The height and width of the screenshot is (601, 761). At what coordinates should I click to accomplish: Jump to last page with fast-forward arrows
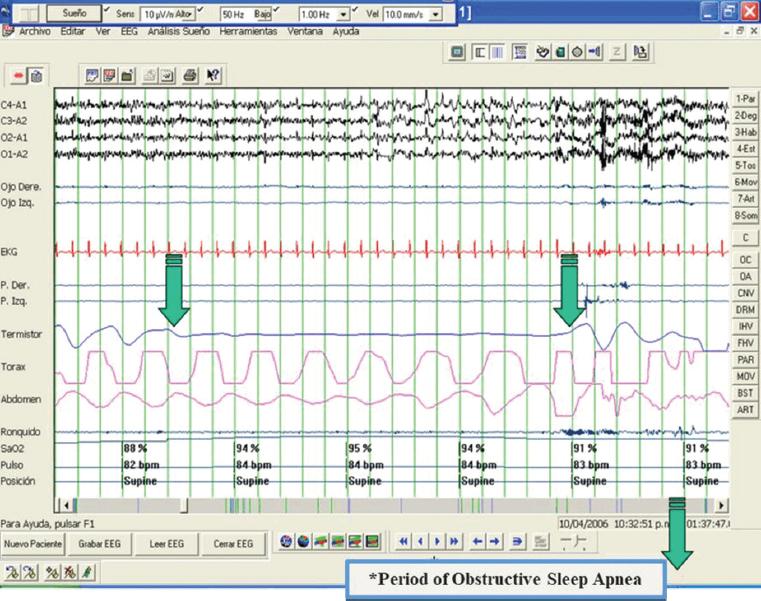[x=454, y=541]
